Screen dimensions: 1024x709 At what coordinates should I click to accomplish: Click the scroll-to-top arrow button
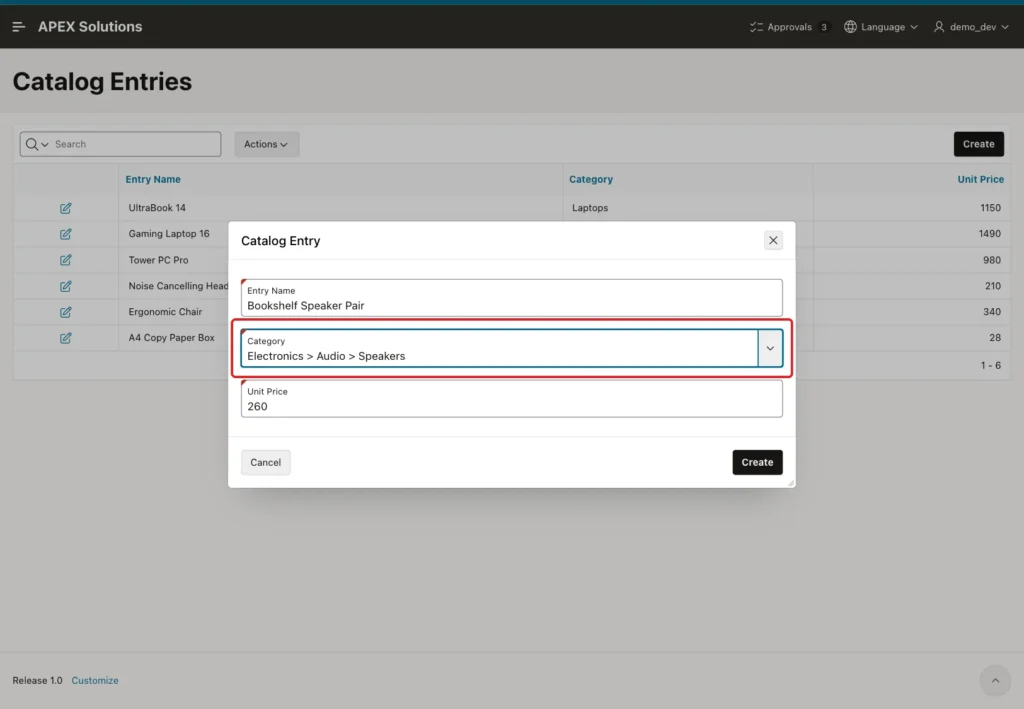pyautogui.click(x=995, y=681)
